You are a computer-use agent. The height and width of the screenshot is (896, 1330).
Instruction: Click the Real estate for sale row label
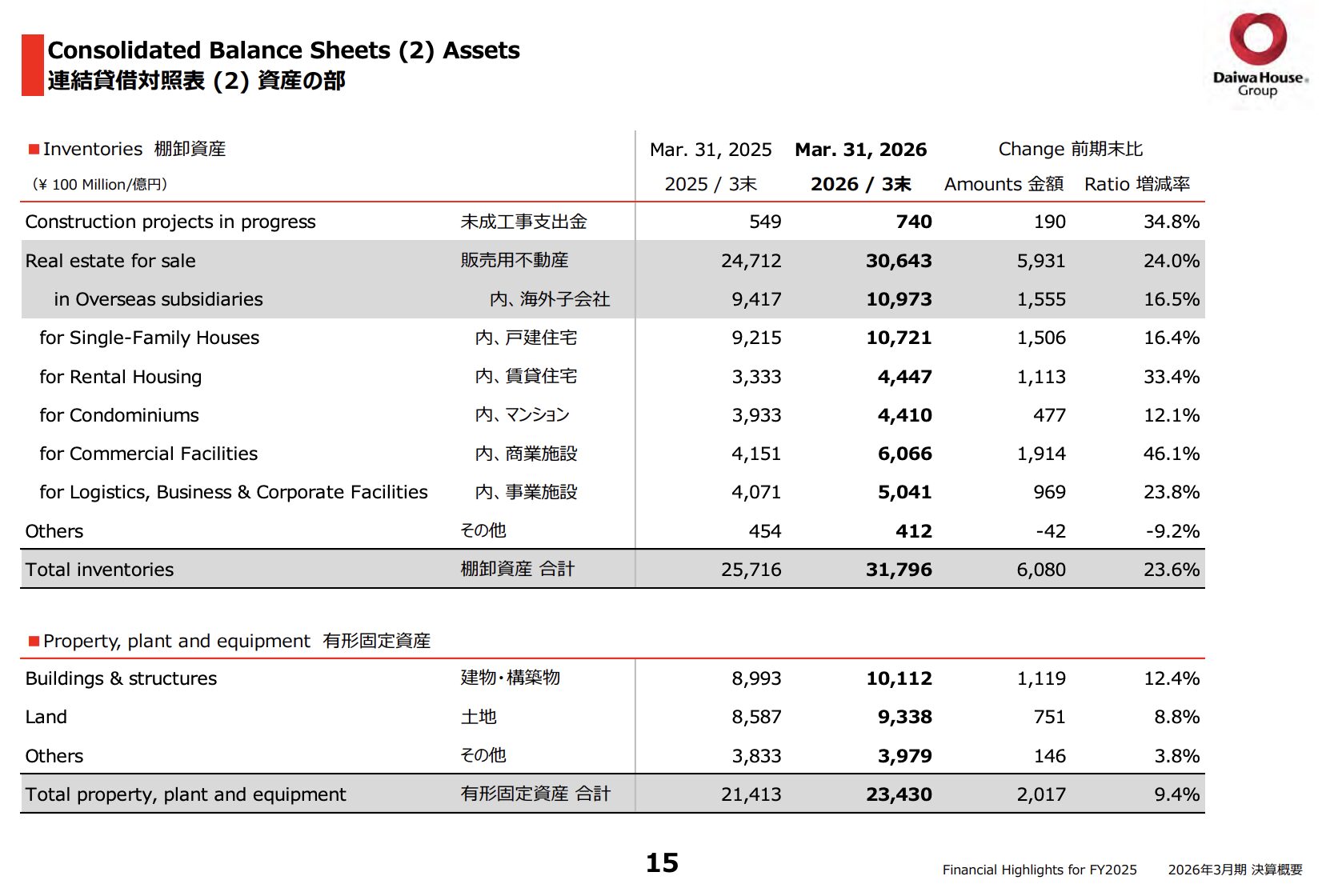[x=110, y=261]
